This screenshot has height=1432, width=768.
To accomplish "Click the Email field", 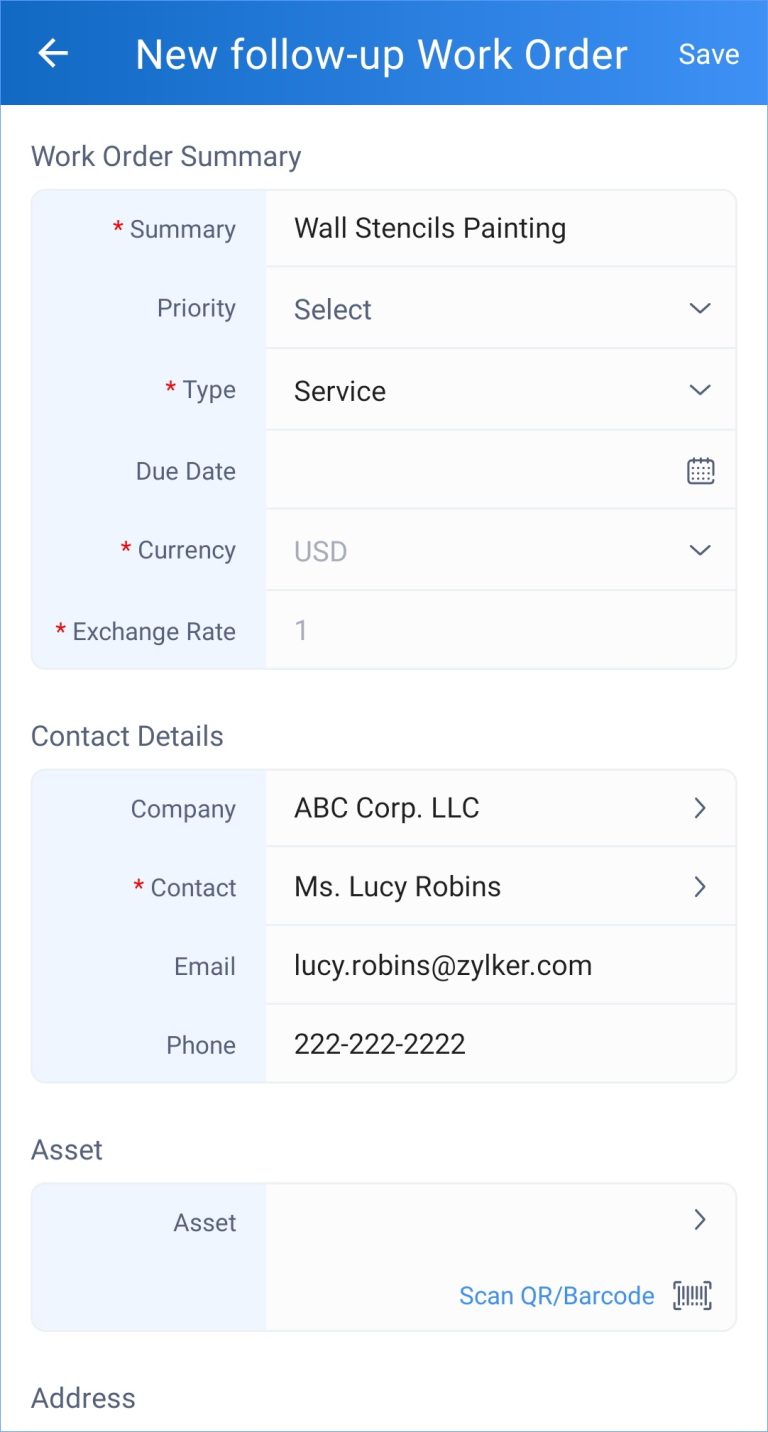I will [x=443, y=966].
